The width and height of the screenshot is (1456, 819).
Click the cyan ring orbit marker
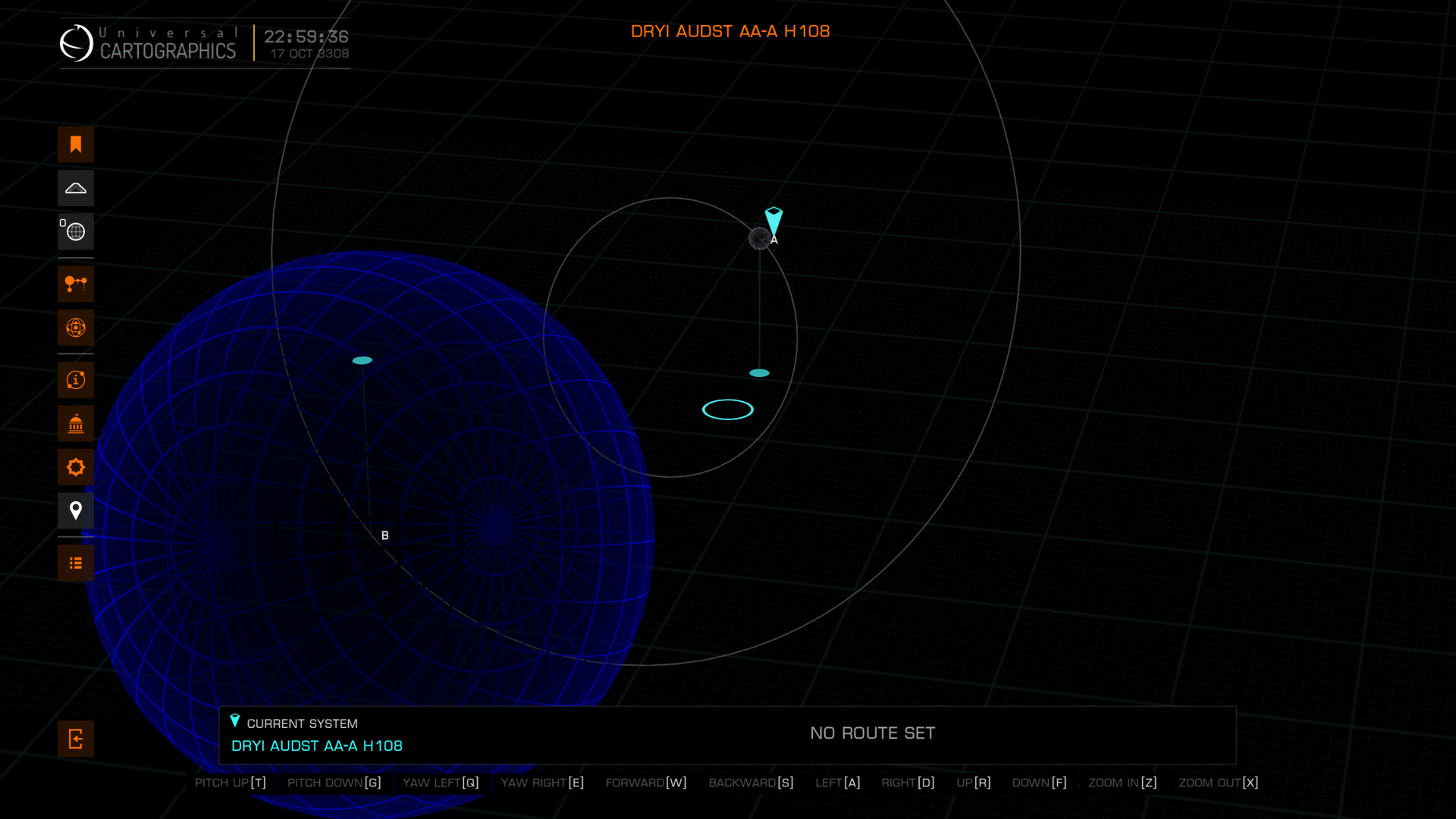pos(727,409)
